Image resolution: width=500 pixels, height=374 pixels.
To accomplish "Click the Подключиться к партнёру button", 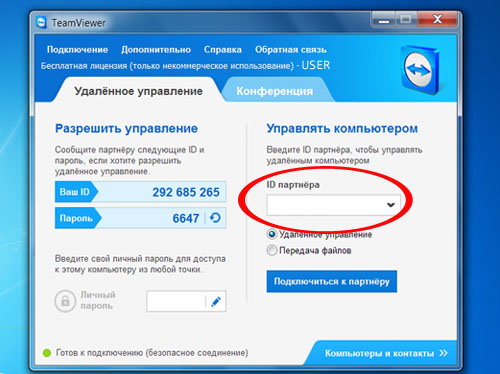I will coord(332,281).
